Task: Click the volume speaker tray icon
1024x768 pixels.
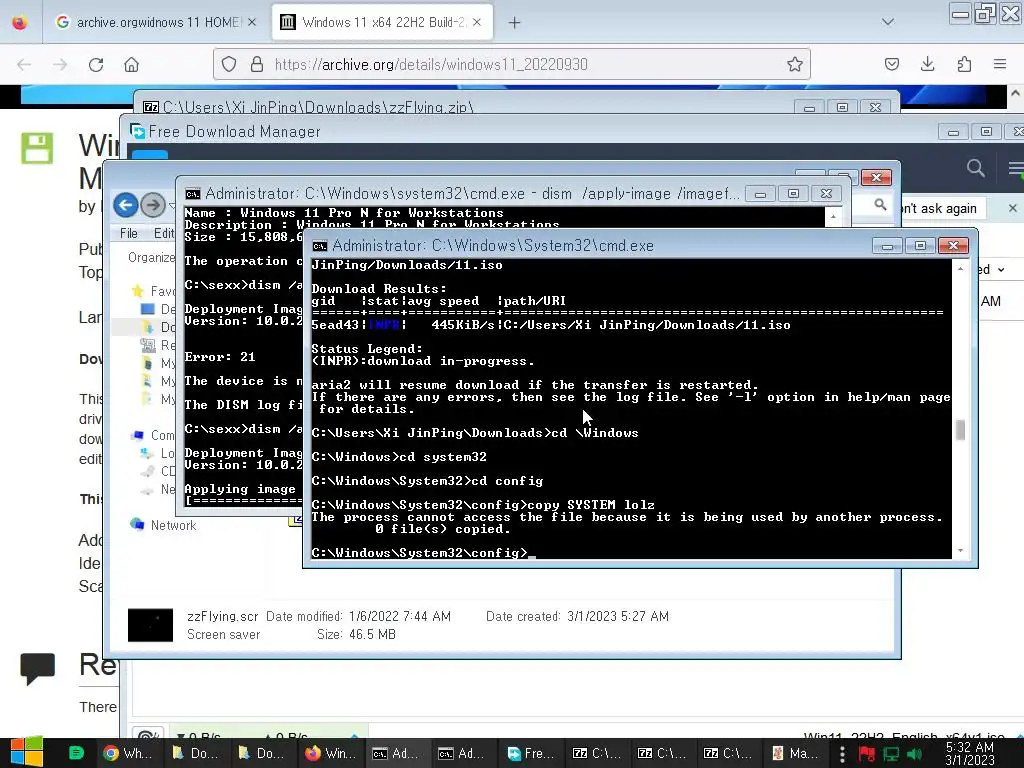Action: coord(915,754)
